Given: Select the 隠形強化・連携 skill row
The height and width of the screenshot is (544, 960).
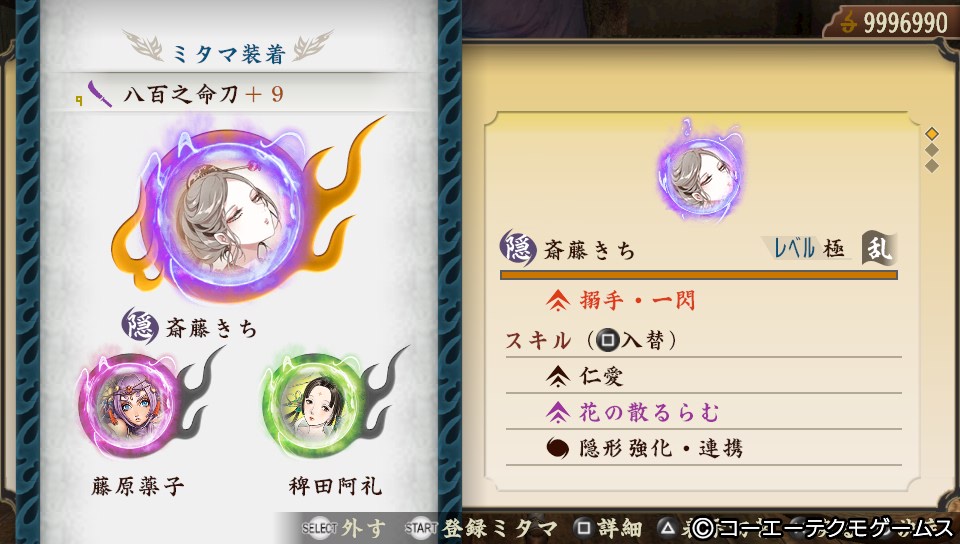Looking at the screenshot, I should point(703,448).
